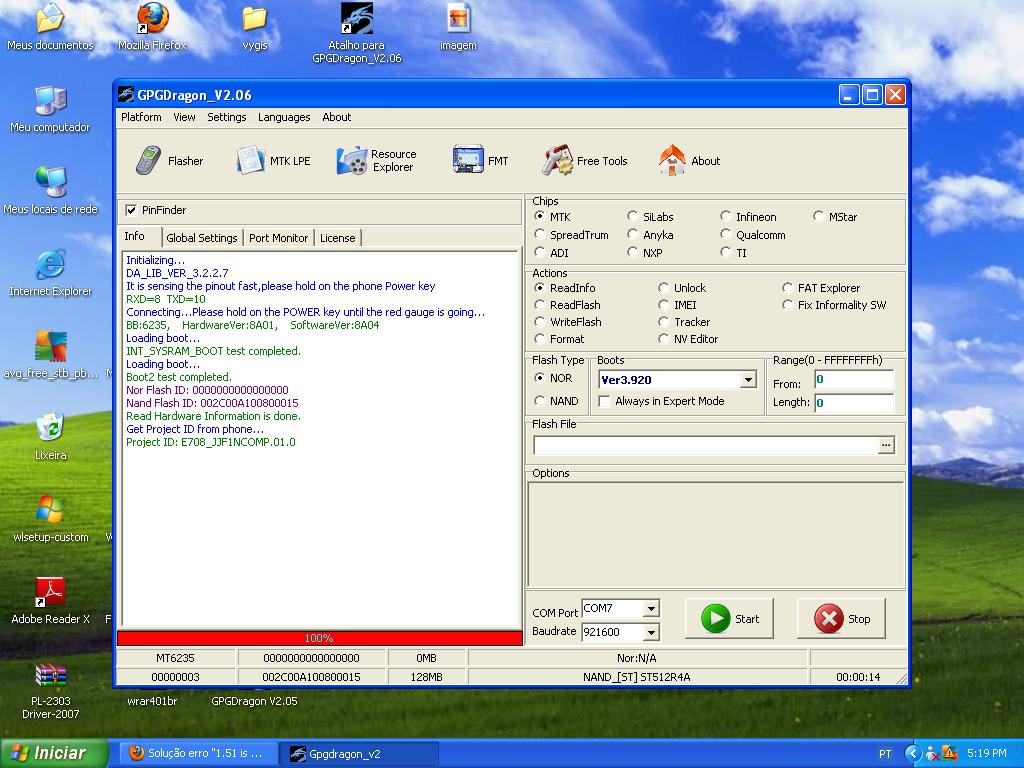Click the NAND_[ST] ST512R4A status cell
Image resolution: width=1024 pixels, height=768 pixels.
click(x=637, y=677)
